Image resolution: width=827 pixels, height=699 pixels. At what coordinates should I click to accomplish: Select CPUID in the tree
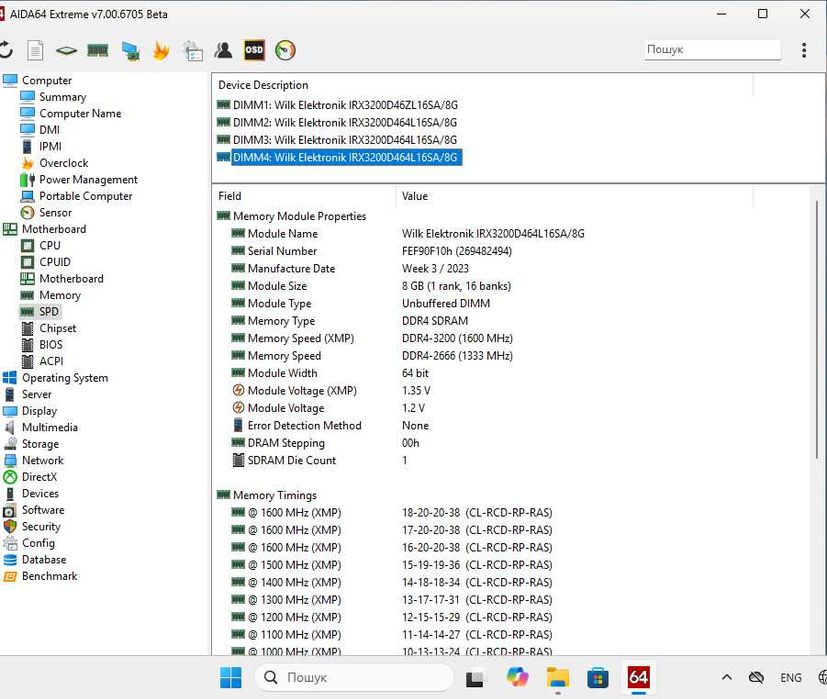pos(55,262)
